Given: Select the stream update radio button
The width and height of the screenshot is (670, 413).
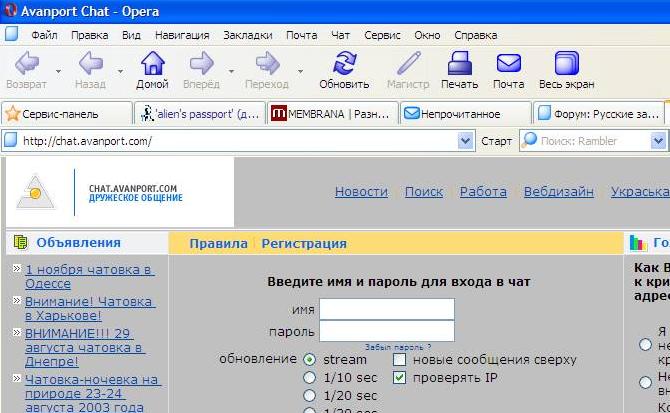Looking at the screenshot, I should [309, 359].
